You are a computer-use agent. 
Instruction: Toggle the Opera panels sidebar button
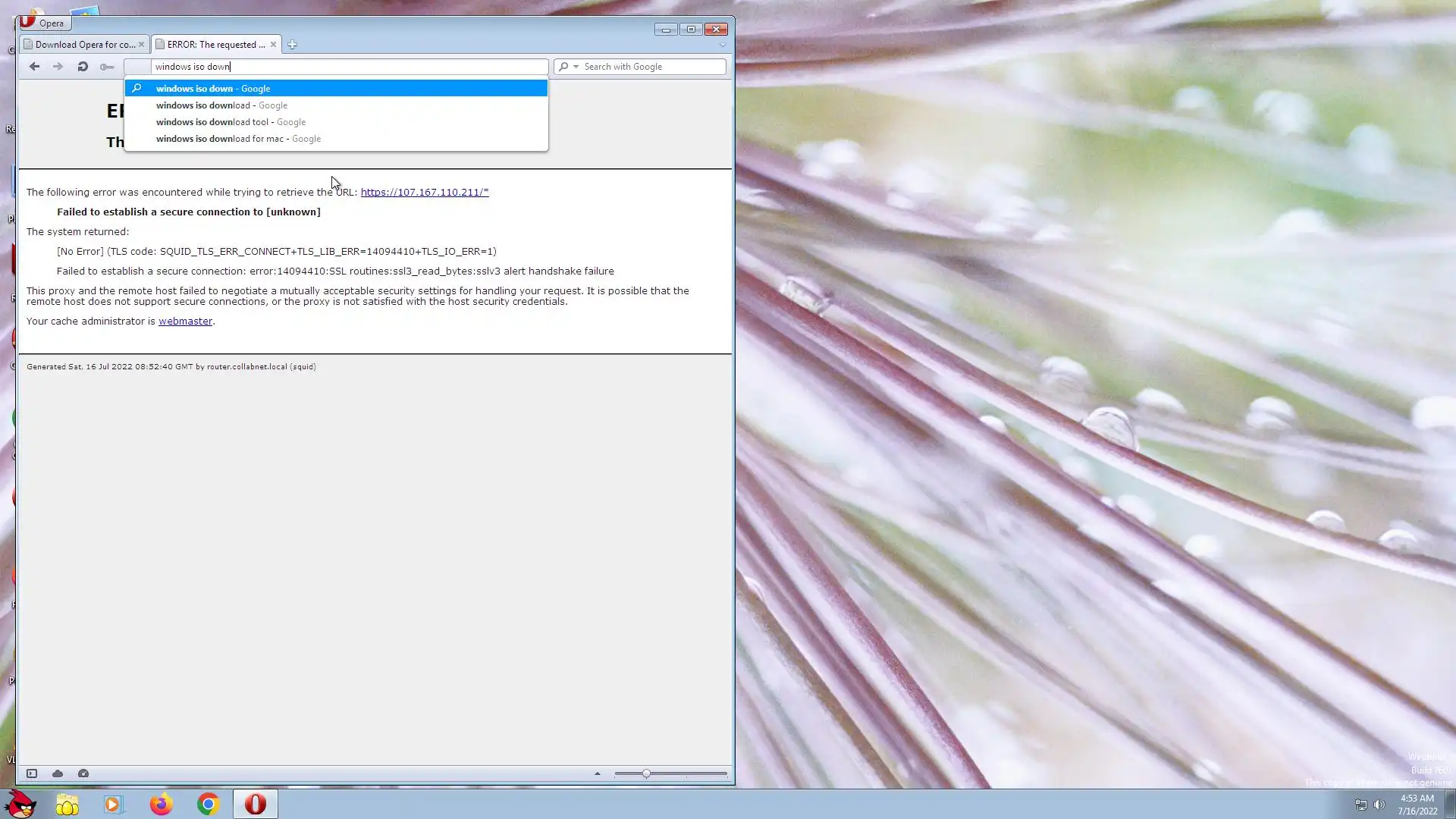pos(32,773)
